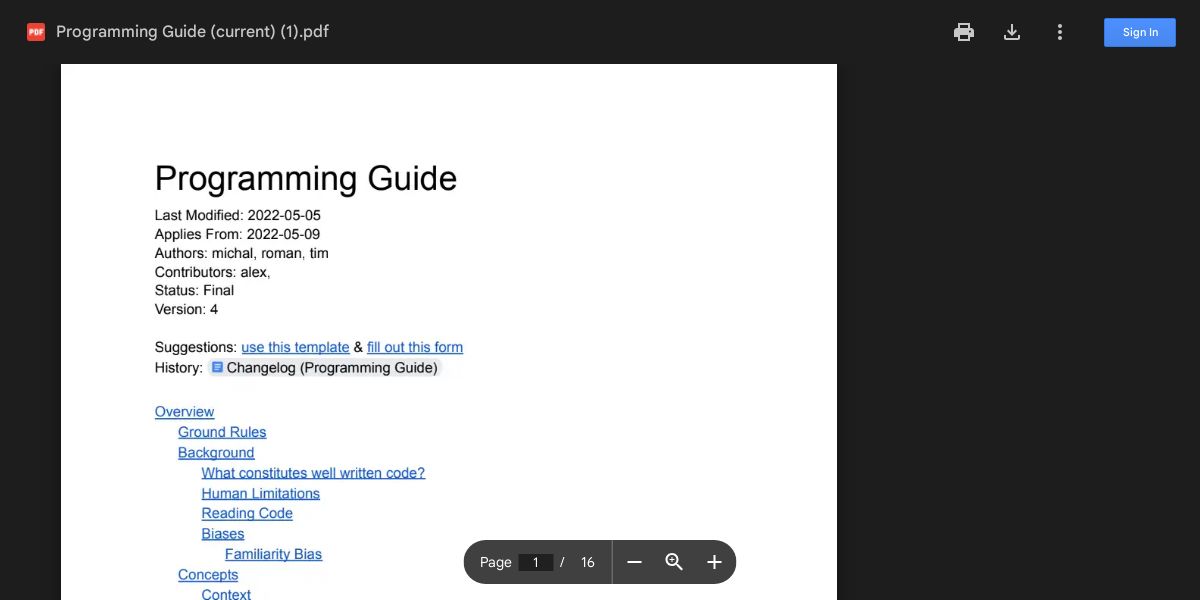Click 'Contributors: alex,' line
Screen dimensions: 1200x600
pos(213,272)
